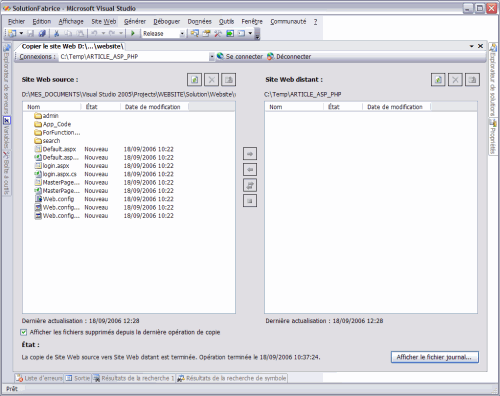Screen dimensions: 500x396
Task: Click the Redo toolbar icon
Action: [112, 33]
